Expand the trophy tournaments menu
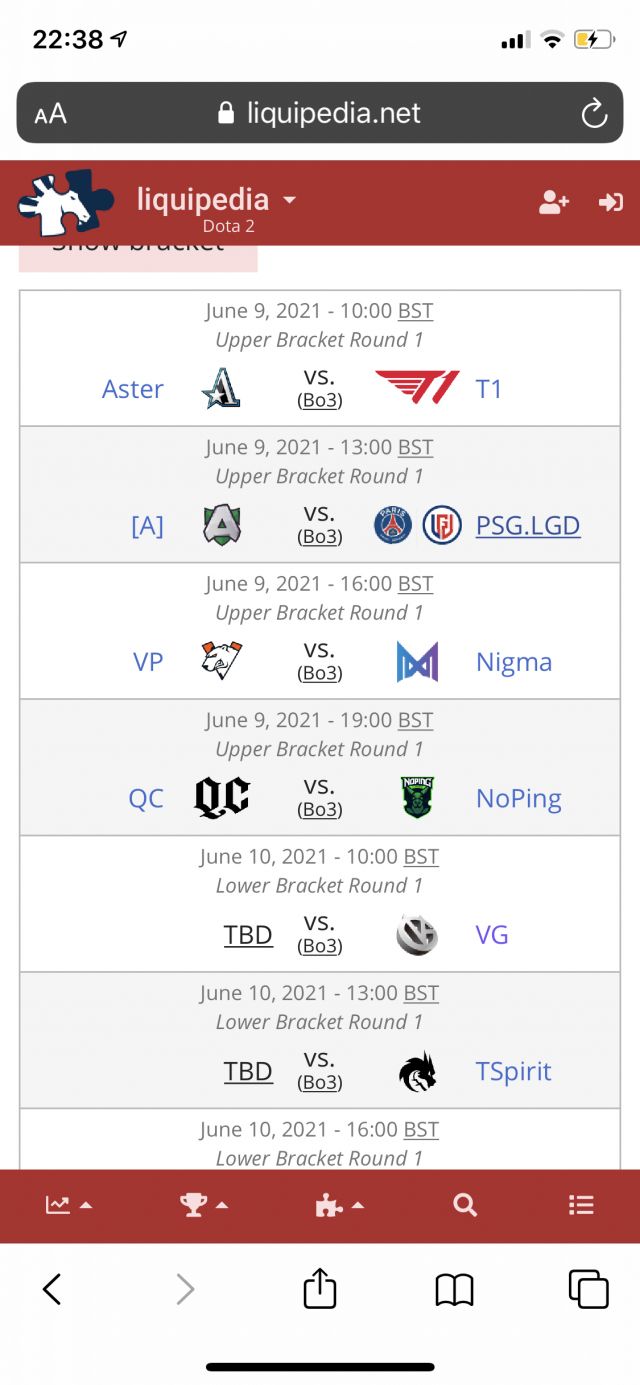640x1385 pixels. [204, 1205]
